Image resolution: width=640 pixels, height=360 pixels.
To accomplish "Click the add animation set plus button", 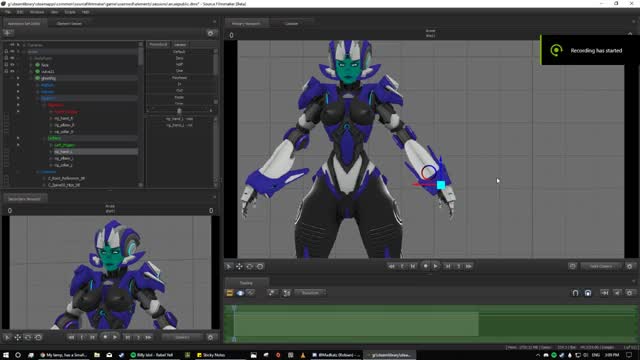I will [8, 33].
